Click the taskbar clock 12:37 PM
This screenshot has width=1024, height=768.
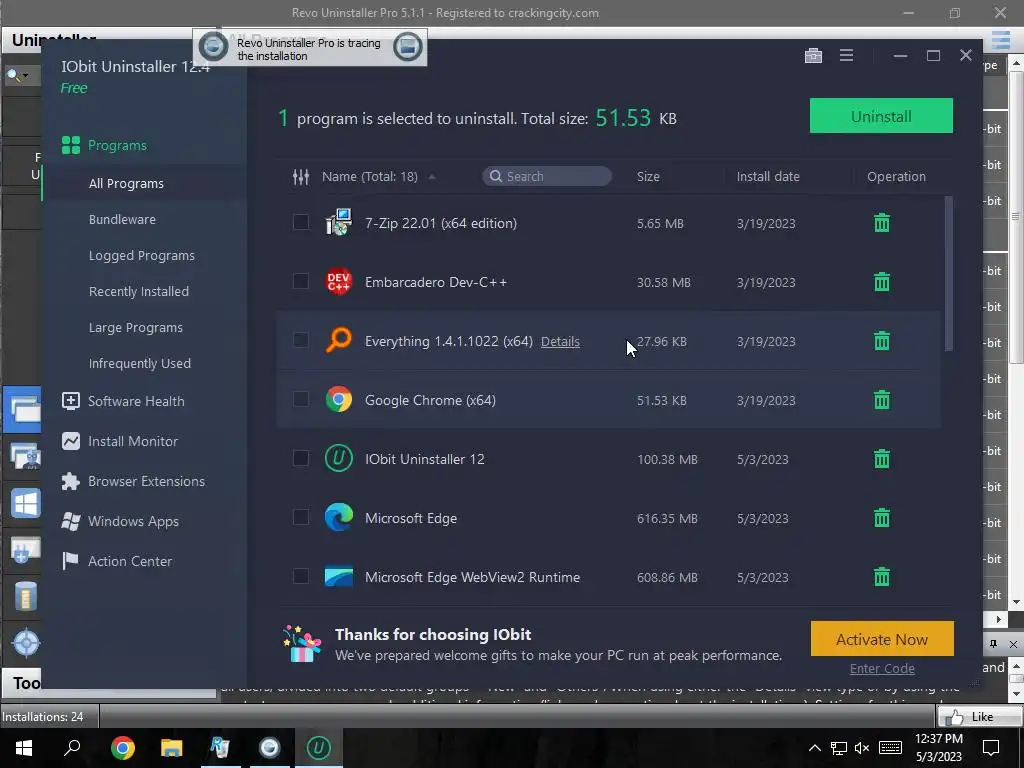[938, 739]
